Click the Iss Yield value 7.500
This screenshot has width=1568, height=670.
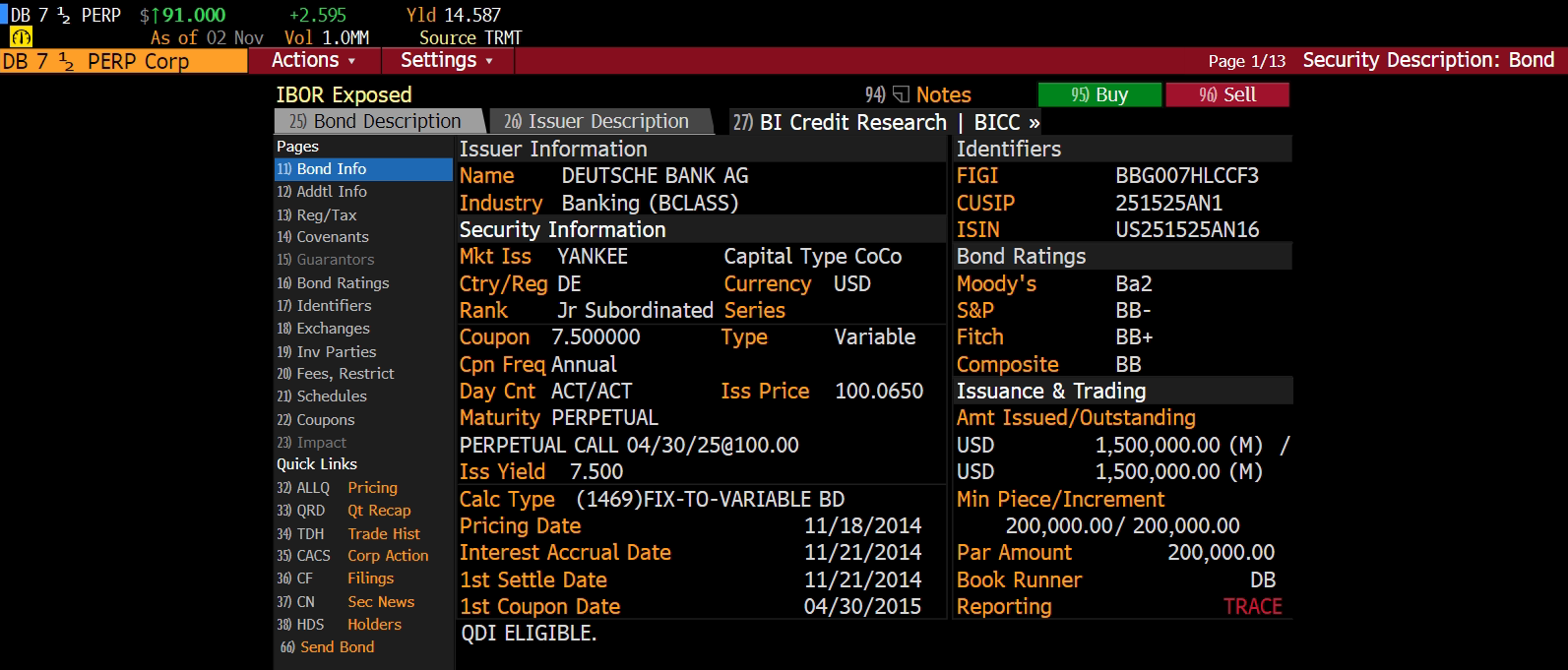tap(596, 472)
